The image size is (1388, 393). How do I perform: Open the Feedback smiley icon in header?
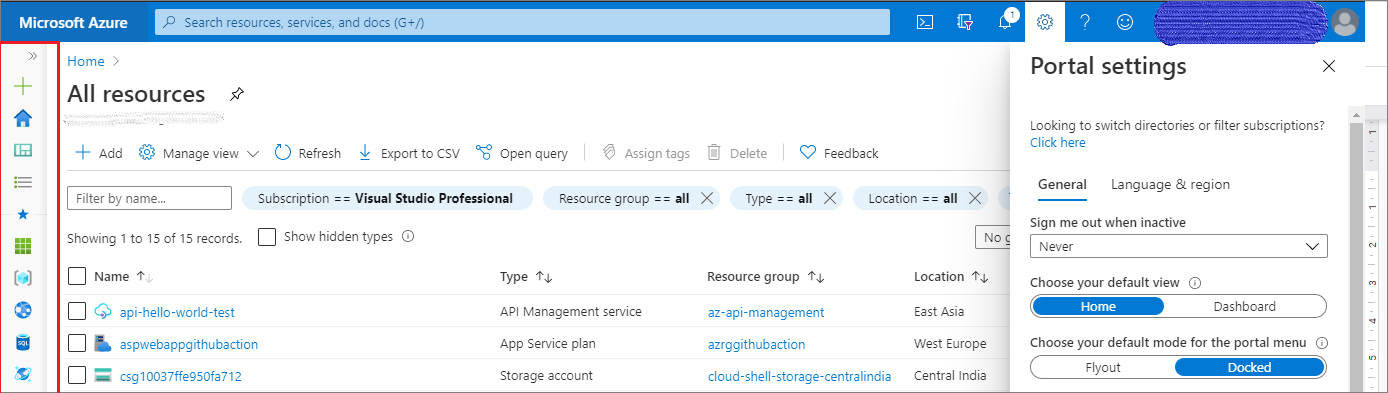pos(1125,21)
